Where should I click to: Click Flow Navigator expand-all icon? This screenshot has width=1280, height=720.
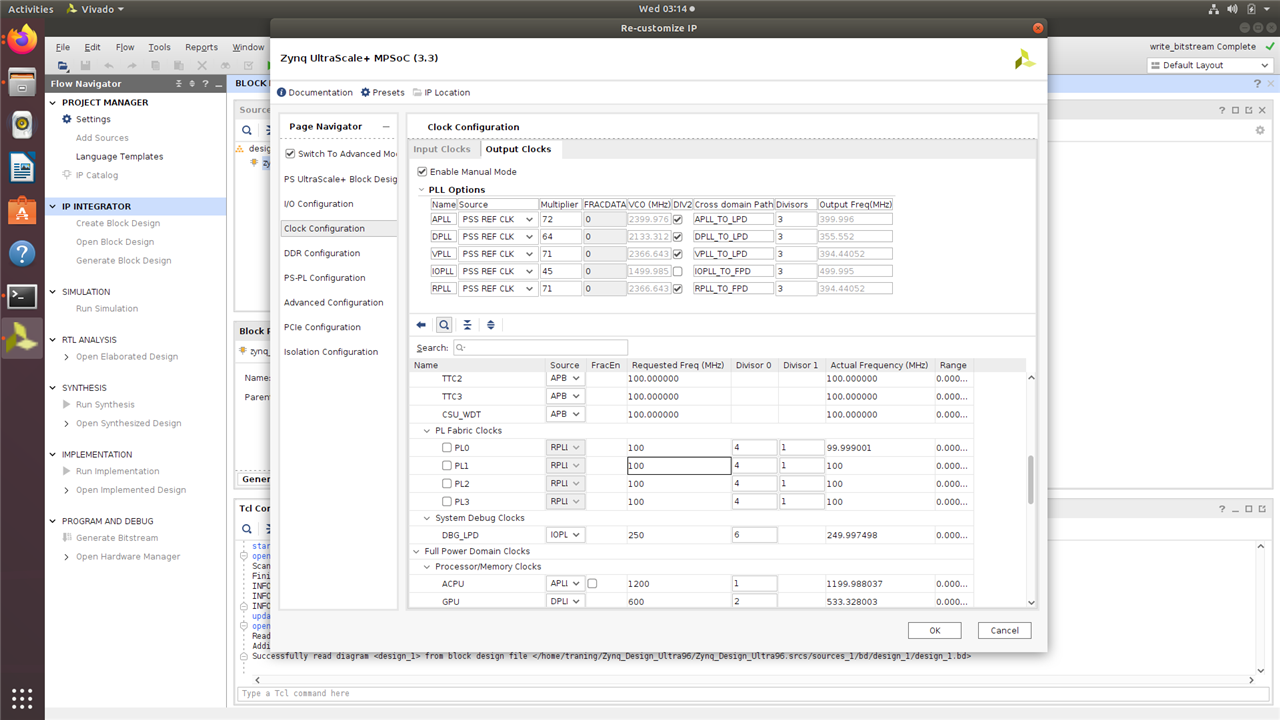[192, 84]
